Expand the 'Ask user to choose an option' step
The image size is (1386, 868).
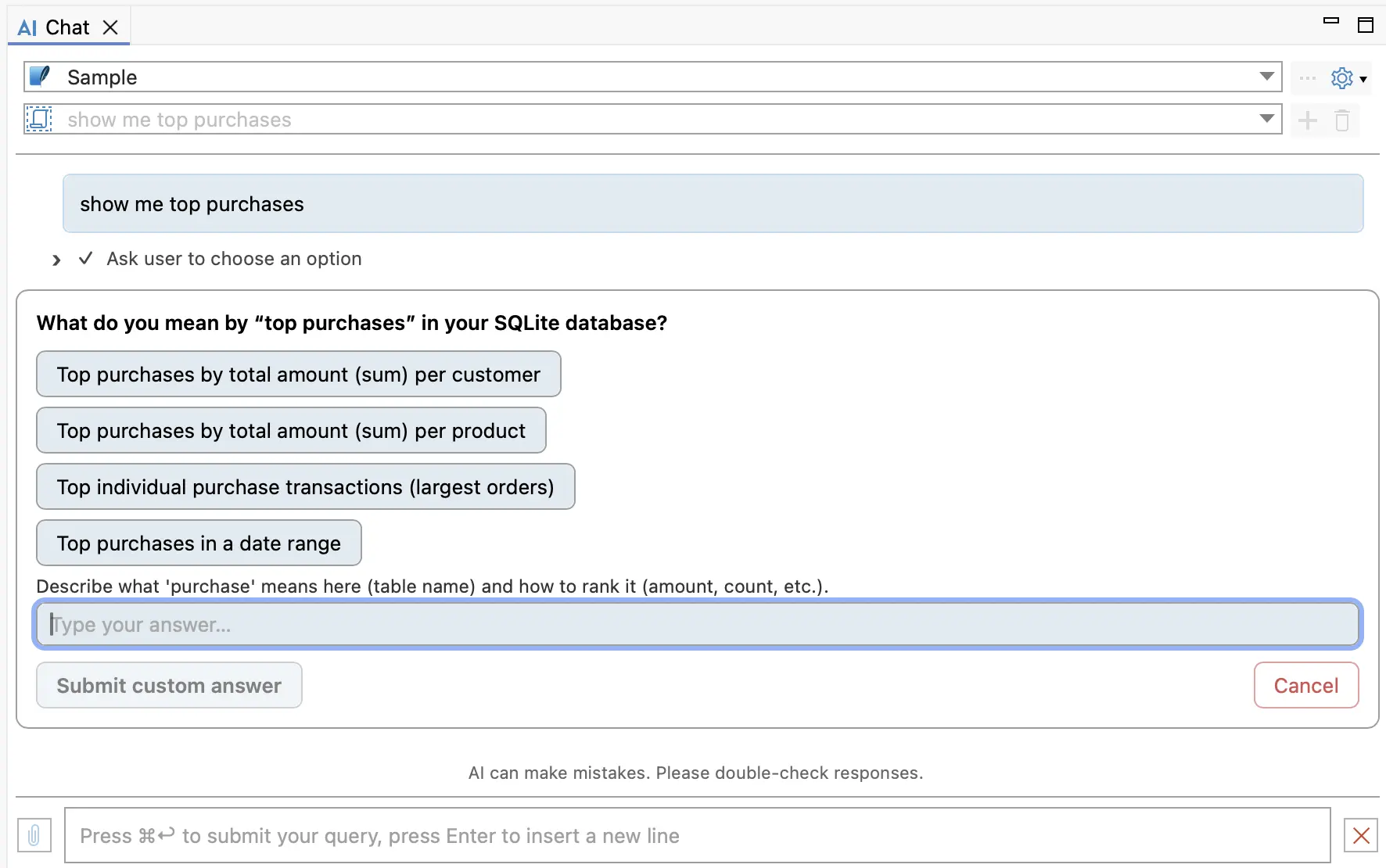[56, 260]
